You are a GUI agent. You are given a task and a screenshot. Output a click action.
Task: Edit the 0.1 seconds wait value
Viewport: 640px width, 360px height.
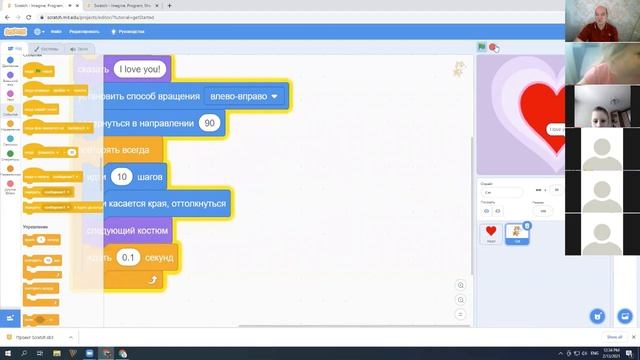(x=128, y=258)
